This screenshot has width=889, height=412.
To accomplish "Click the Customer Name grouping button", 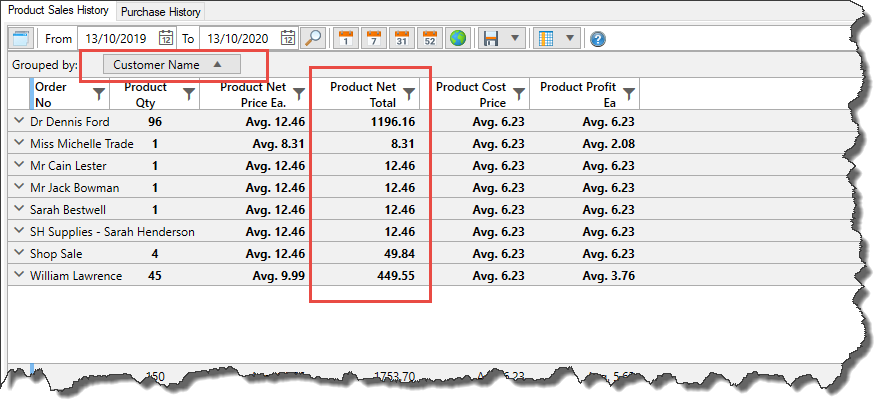I will (171, 65).
